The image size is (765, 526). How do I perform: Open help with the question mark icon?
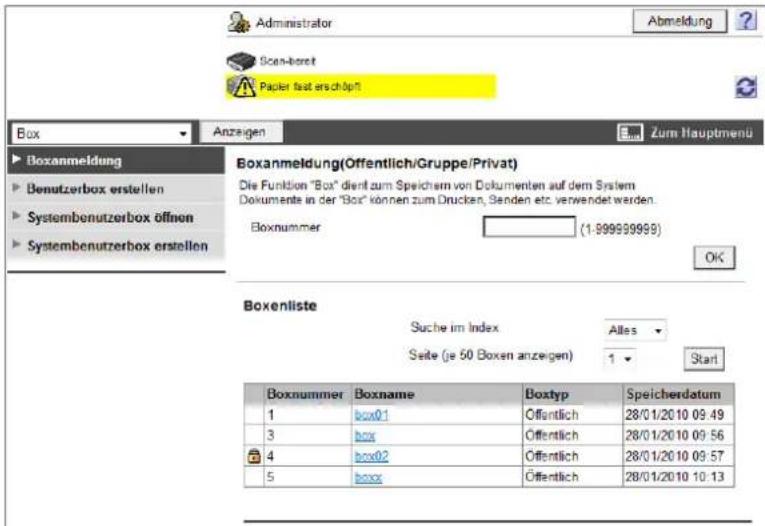[746, 21]
